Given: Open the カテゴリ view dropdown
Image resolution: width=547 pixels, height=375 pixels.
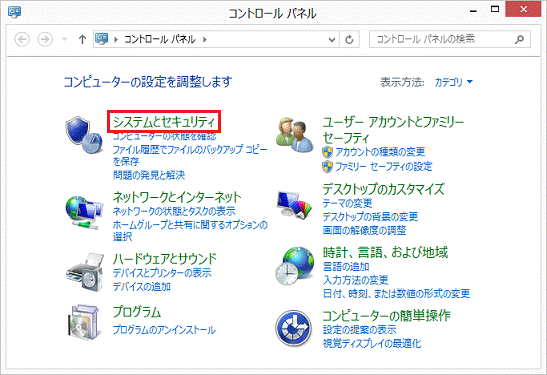Looking at the screenshot, I should (x=454, y=82).
